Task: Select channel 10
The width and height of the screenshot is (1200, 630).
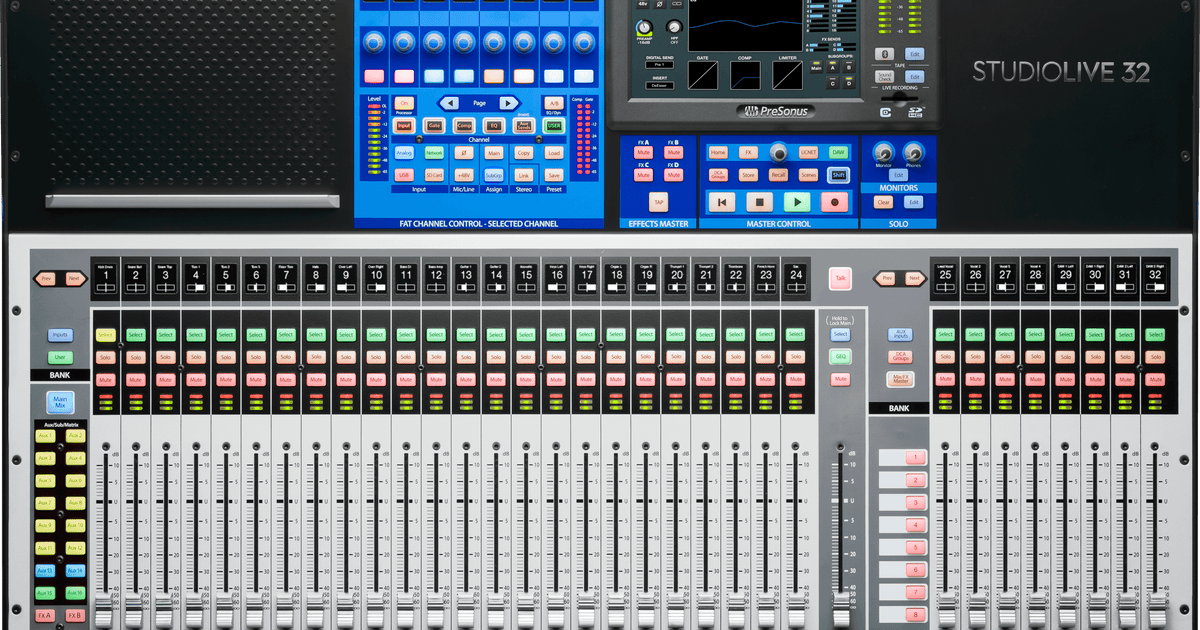Action: pos(376,335)
